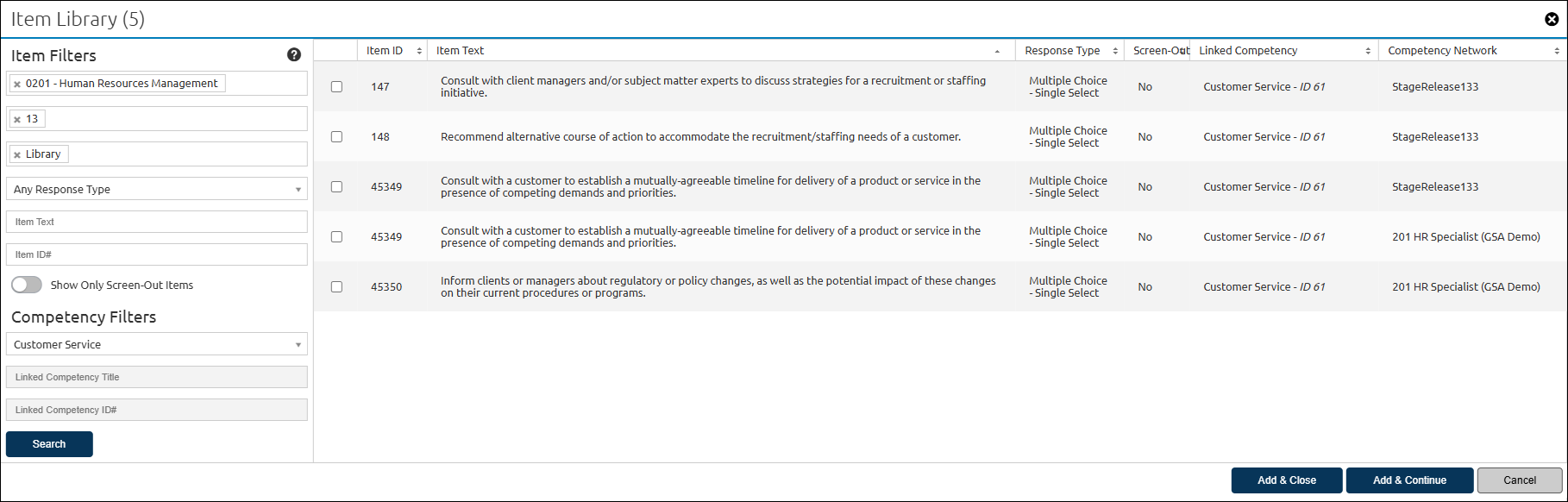Click the Item ID column header
Viewport: 1568px width, 502px height.
tap(392, 51)
